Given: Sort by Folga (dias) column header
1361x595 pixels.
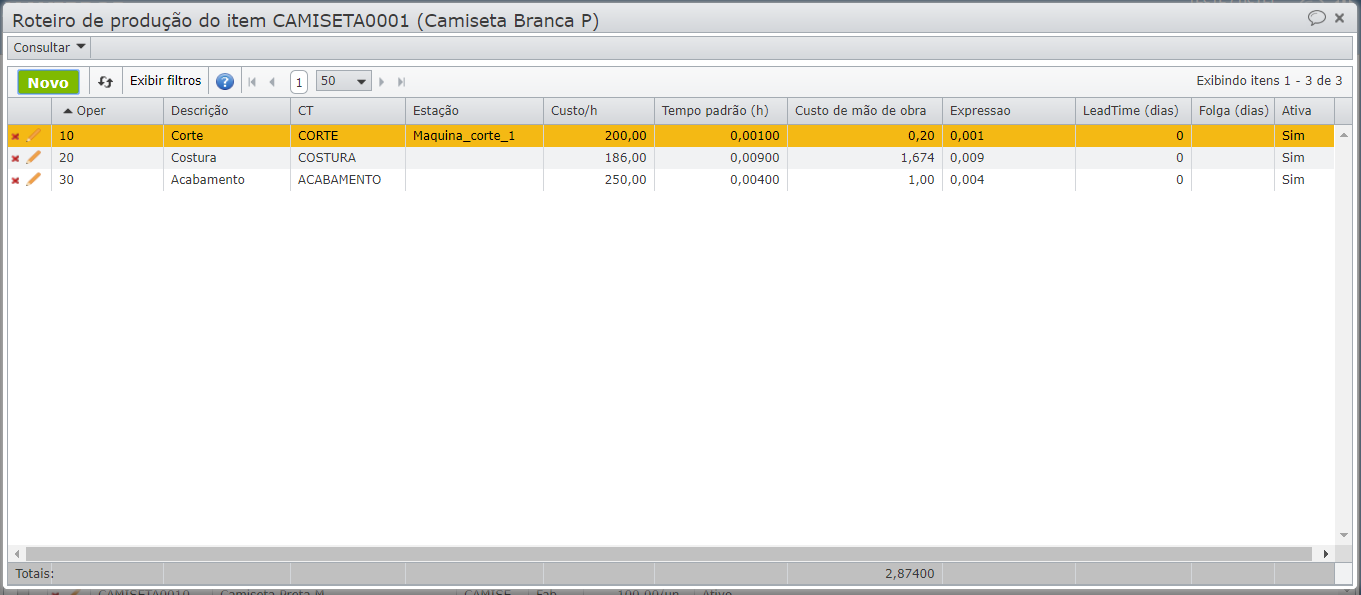Looking at the screenshot, I should pos(1233,111).
